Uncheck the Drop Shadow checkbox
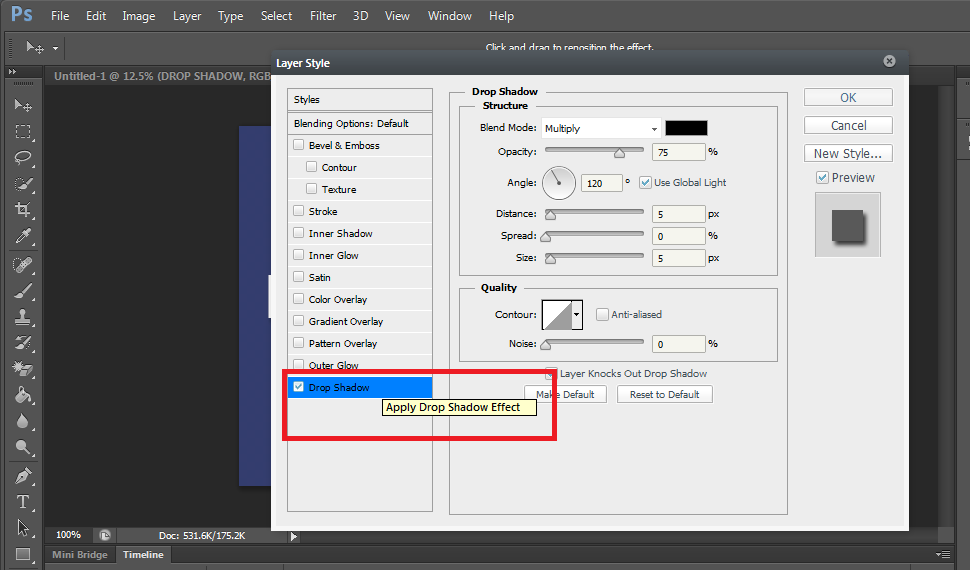The image size is (970, 570). tap(299, 387)
